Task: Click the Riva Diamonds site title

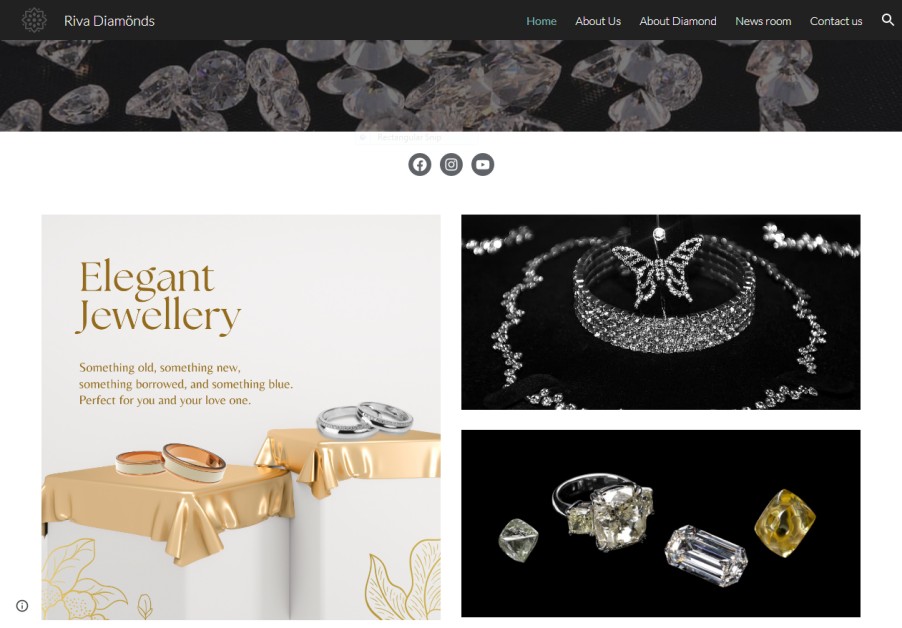Action: 109,21
